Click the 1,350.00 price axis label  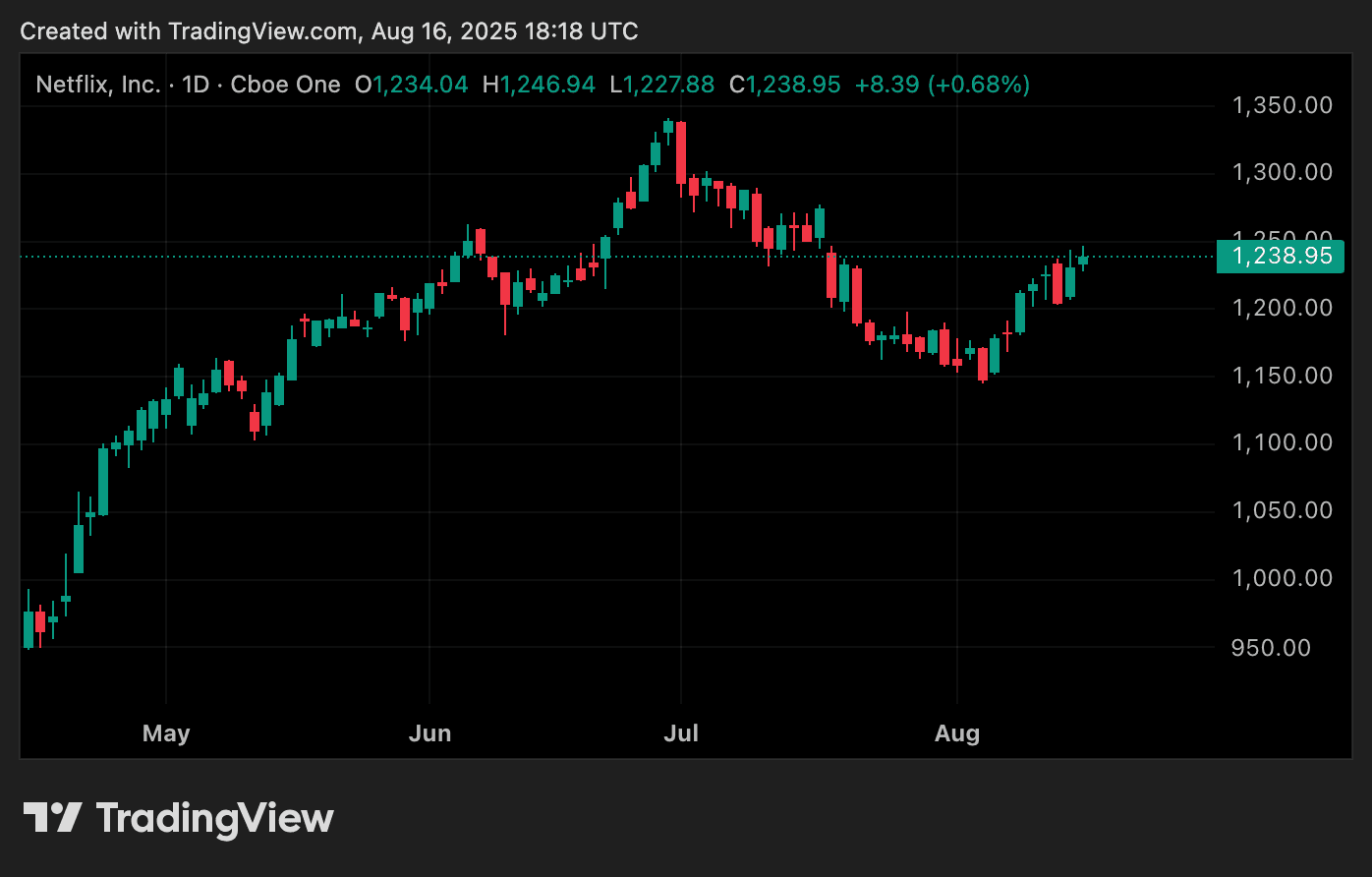pyautogui.click(x=1283, y=105)
